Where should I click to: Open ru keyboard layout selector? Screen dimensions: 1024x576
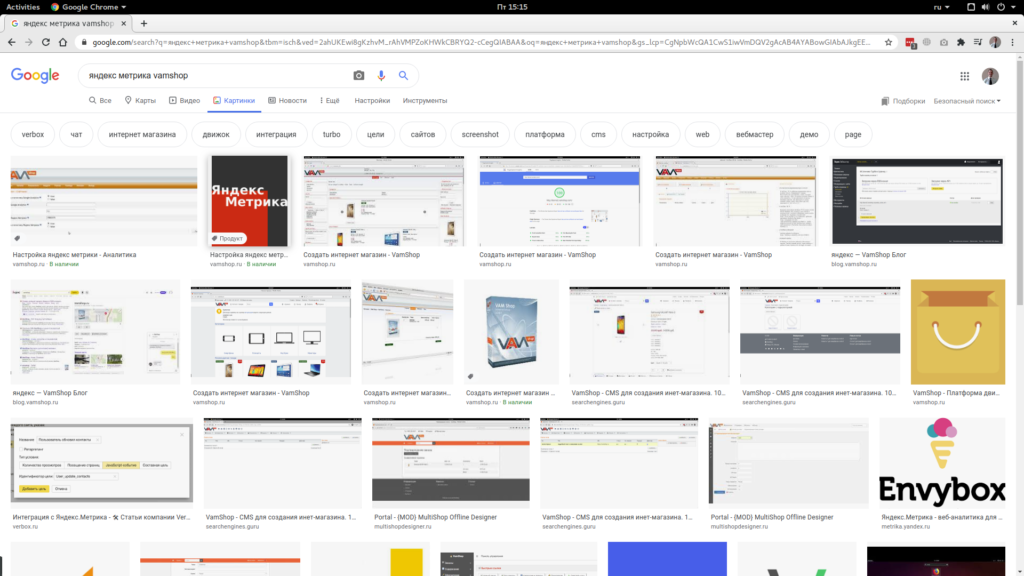[941, 7]
